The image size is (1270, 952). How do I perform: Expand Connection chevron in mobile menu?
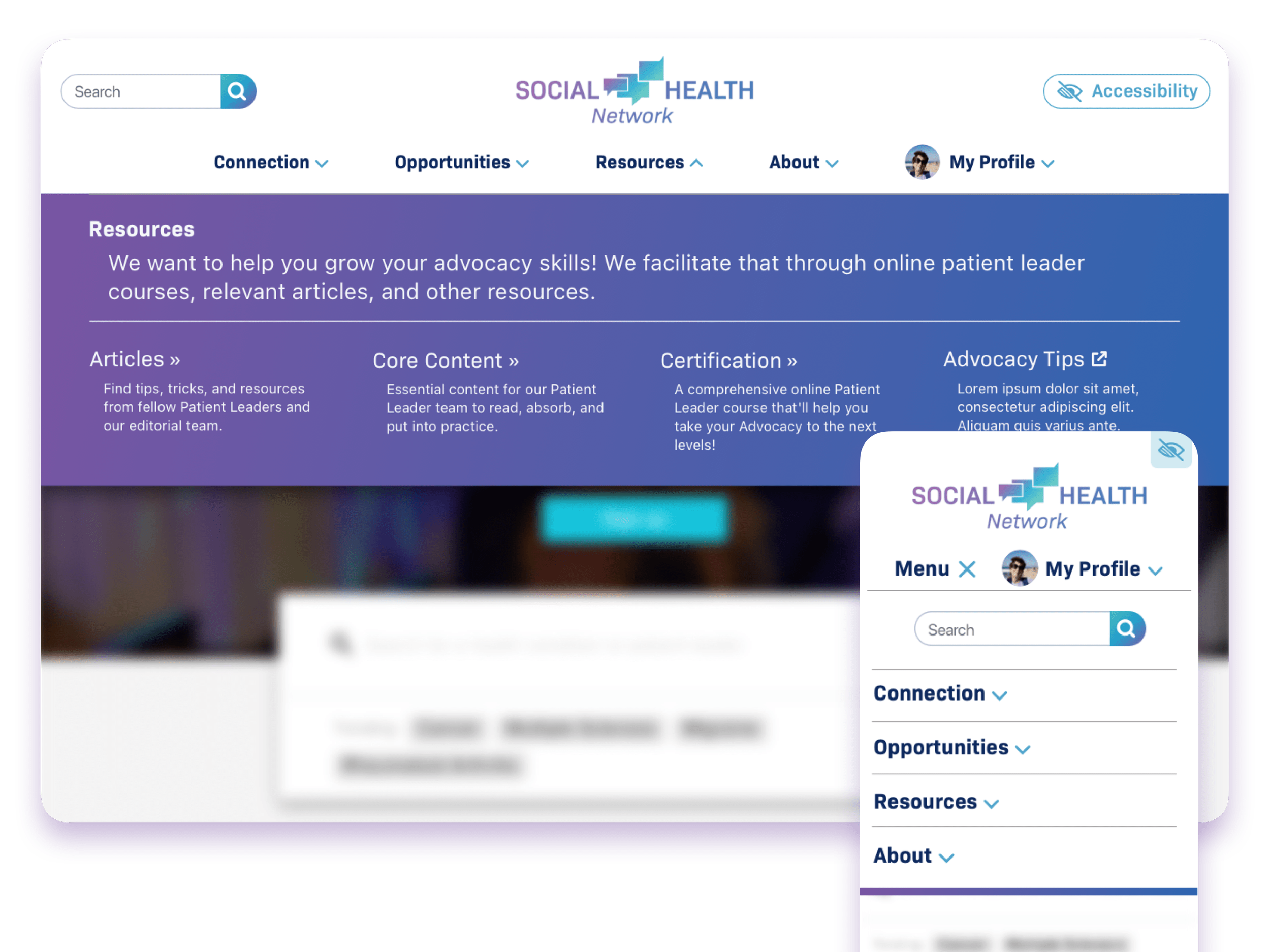pyautogui.click(x=1000, y=695)
